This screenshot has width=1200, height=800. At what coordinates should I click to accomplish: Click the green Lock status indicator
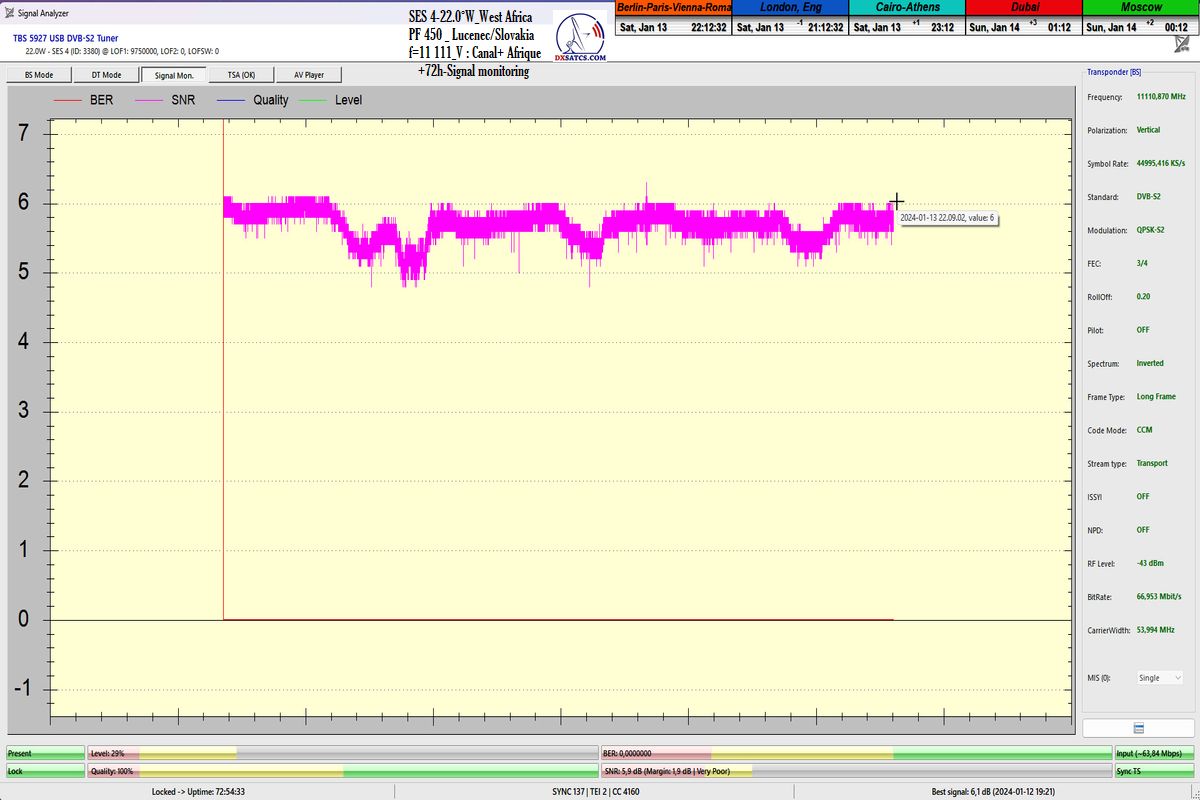pyautogui.click(x=45, y=771)
